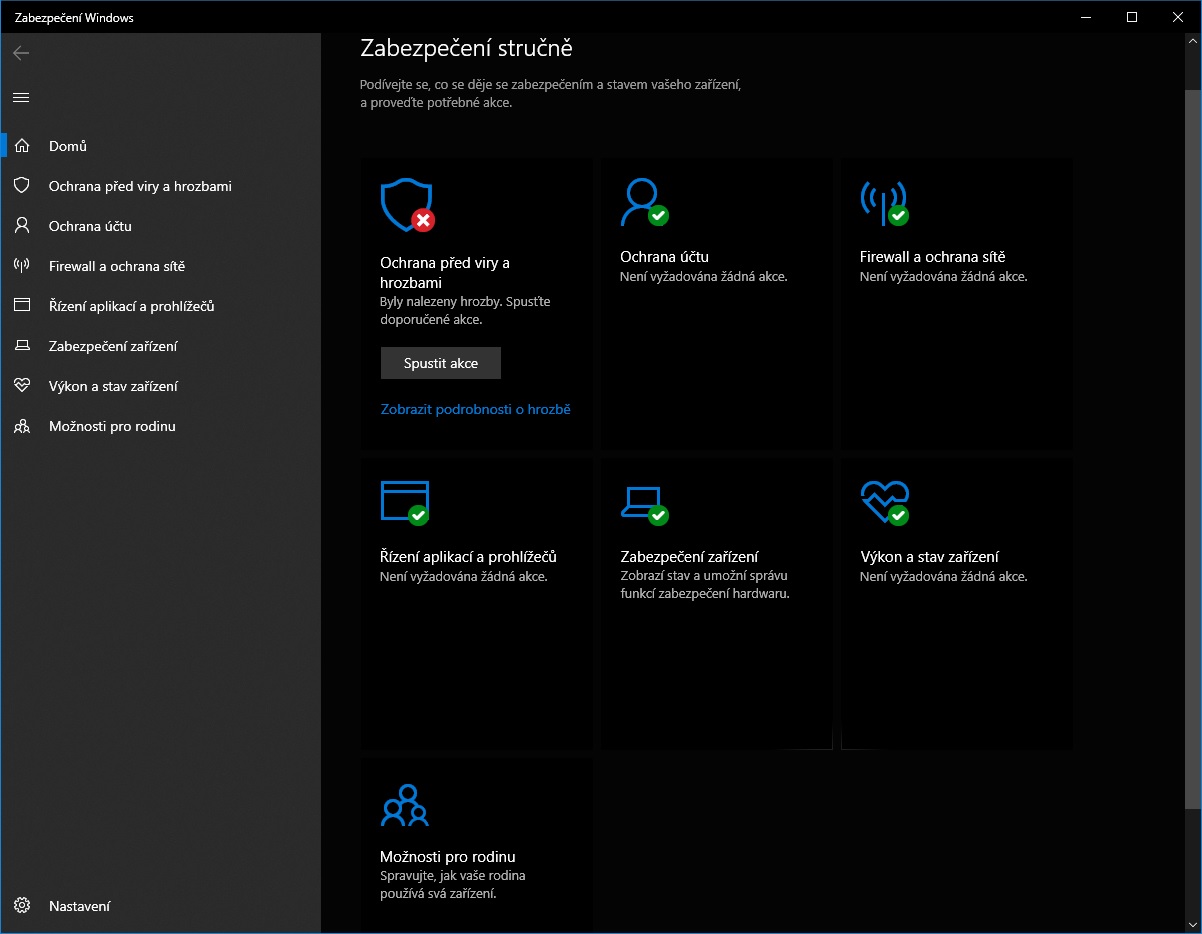Click the laptop icon next to Zabezpečení zařízení in sidebar
1202x934 pixels.
pyautogui.click(x=22, y=346)
